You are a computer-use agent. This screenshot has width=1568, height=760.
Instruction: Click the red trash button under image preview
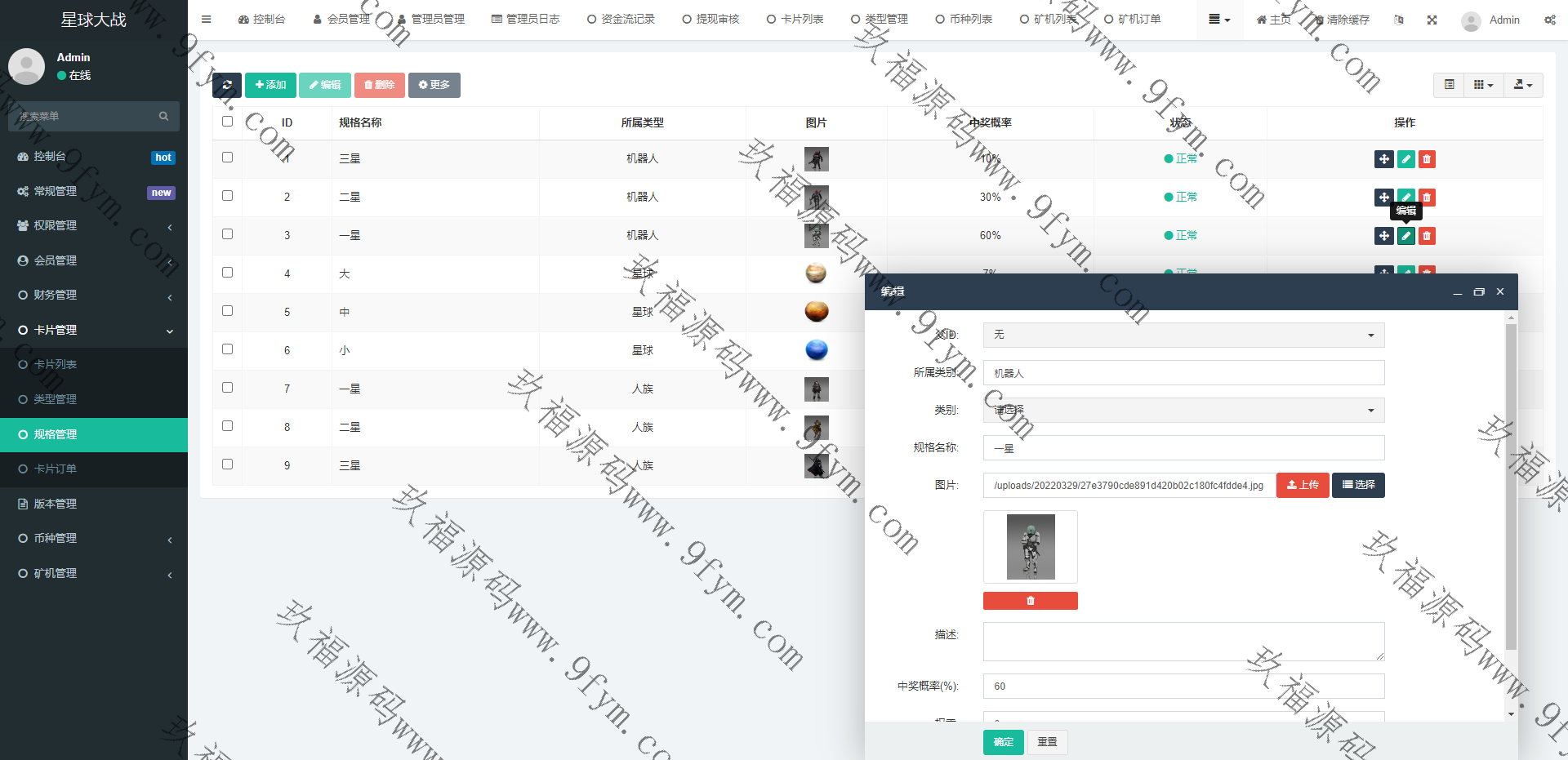pyautogui.click(x=1030, y=601)
